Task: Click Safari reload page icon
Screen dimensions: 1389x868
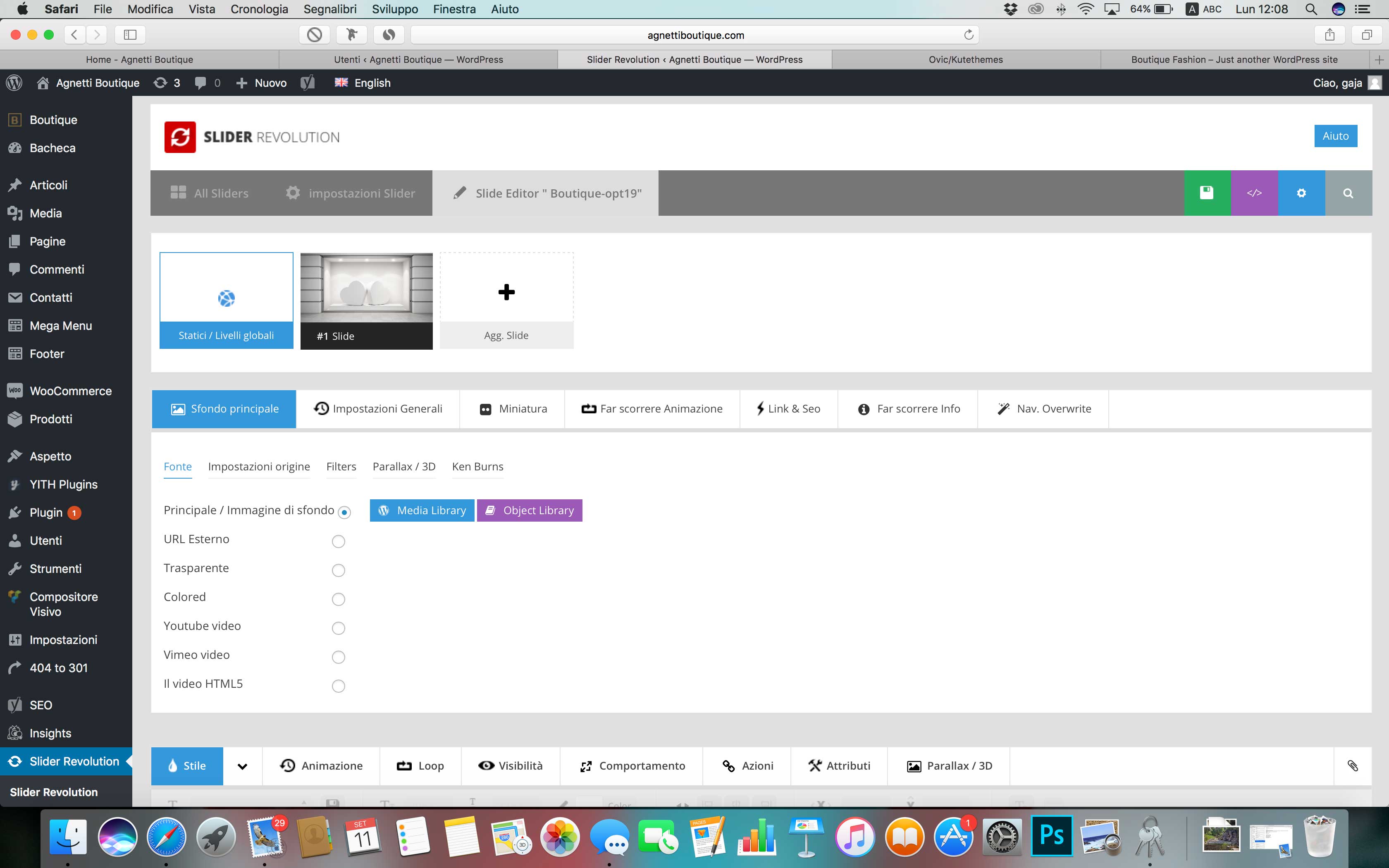Action: click(x=969, y=34)
